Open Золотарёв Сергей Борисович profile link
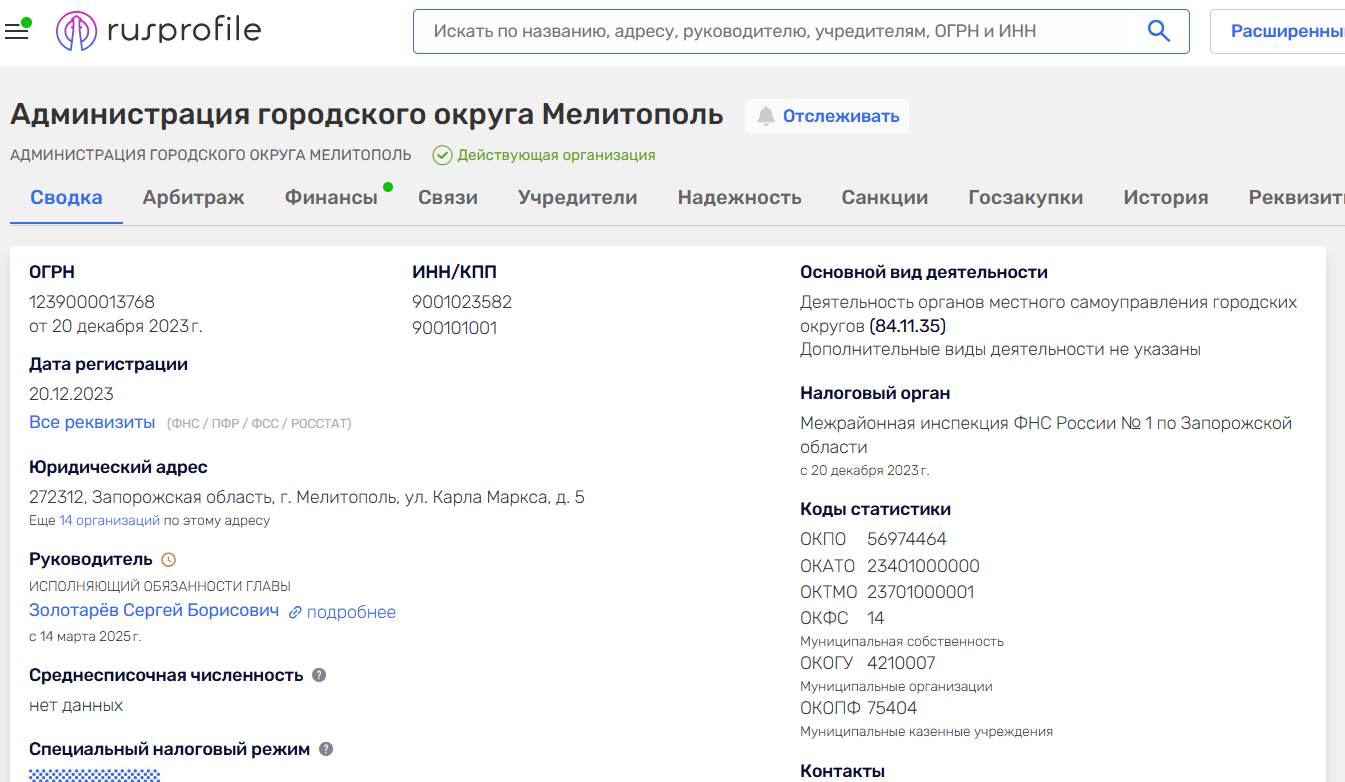 (x=154, y=610)
